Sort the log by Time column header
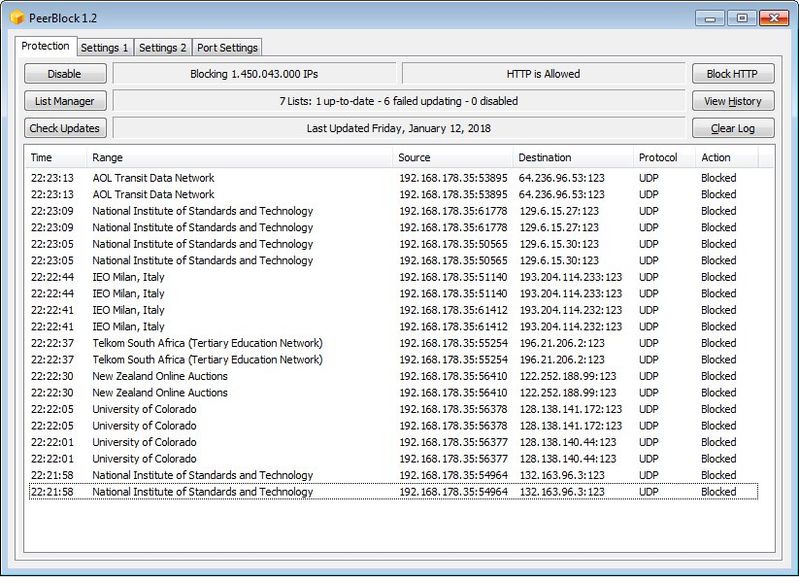Screen dimensions: 799x583 pyautogui.click(x=55, y=158)
